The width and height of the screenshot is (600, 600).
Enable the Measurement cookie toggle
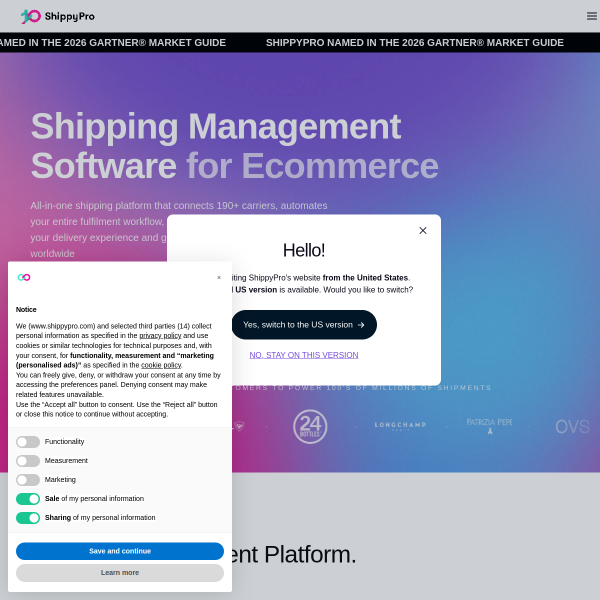pos(28,461)
